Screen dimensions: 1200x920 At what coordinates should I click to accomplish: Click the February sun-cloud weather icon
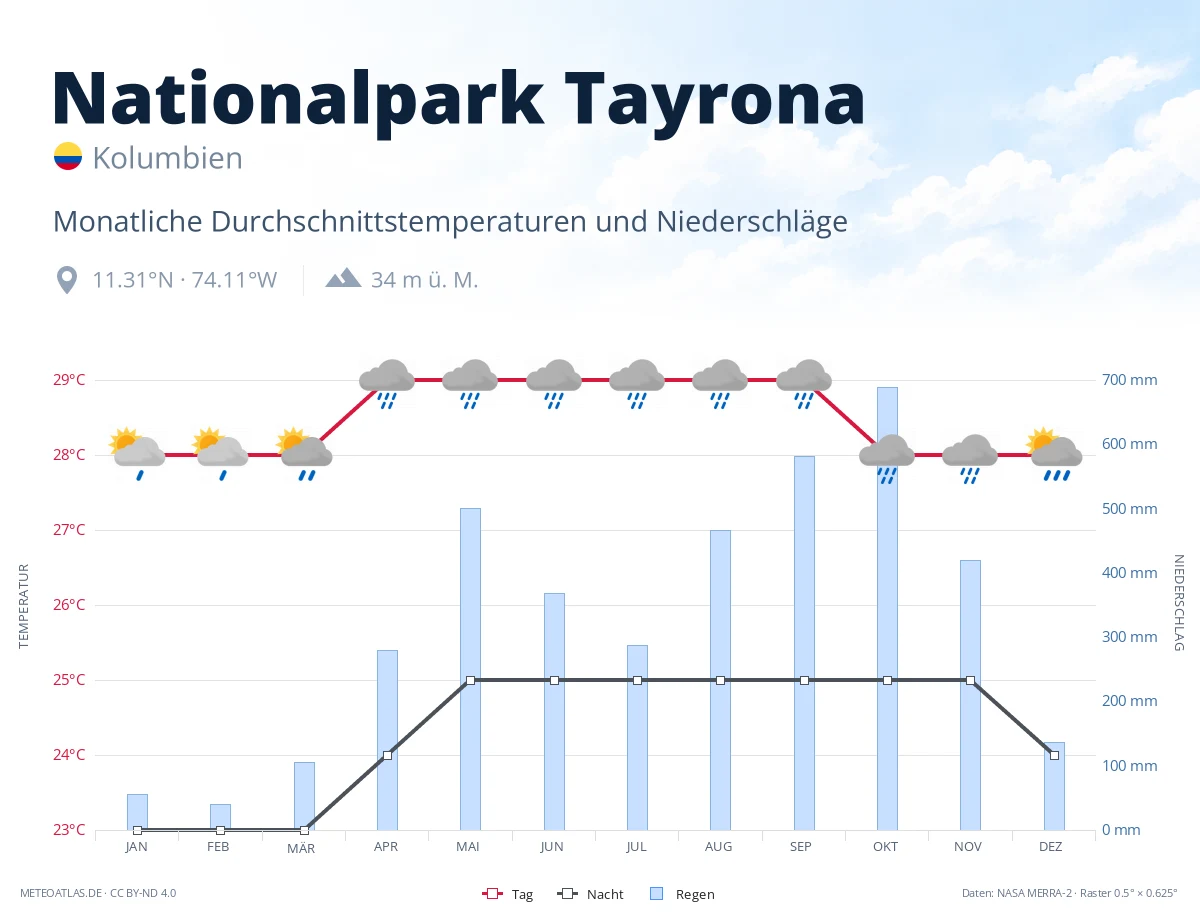click(x=220, y=454)
